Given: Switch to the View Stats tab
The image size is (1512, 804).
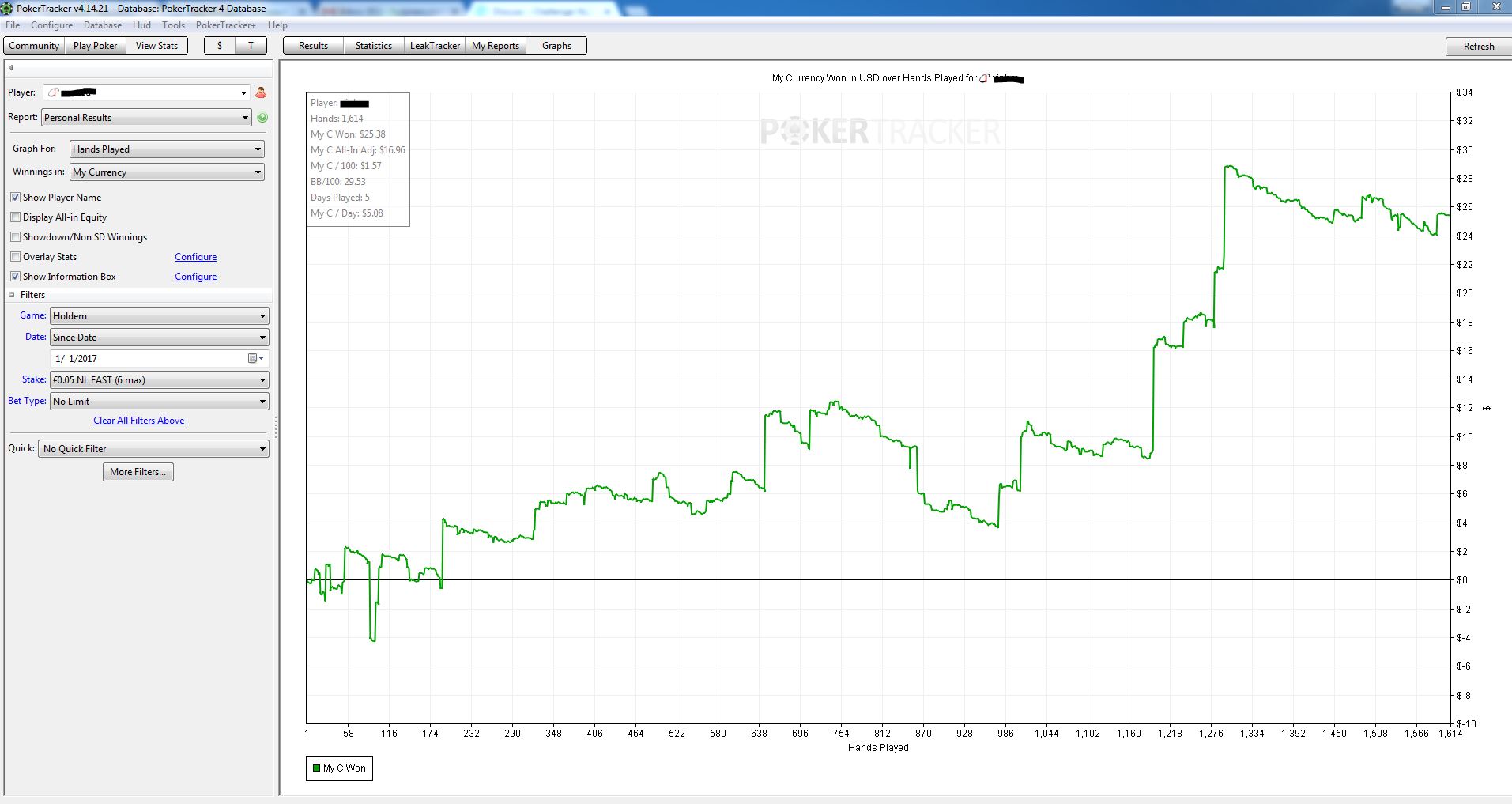Looking at the screenshot, I should 156,46.
